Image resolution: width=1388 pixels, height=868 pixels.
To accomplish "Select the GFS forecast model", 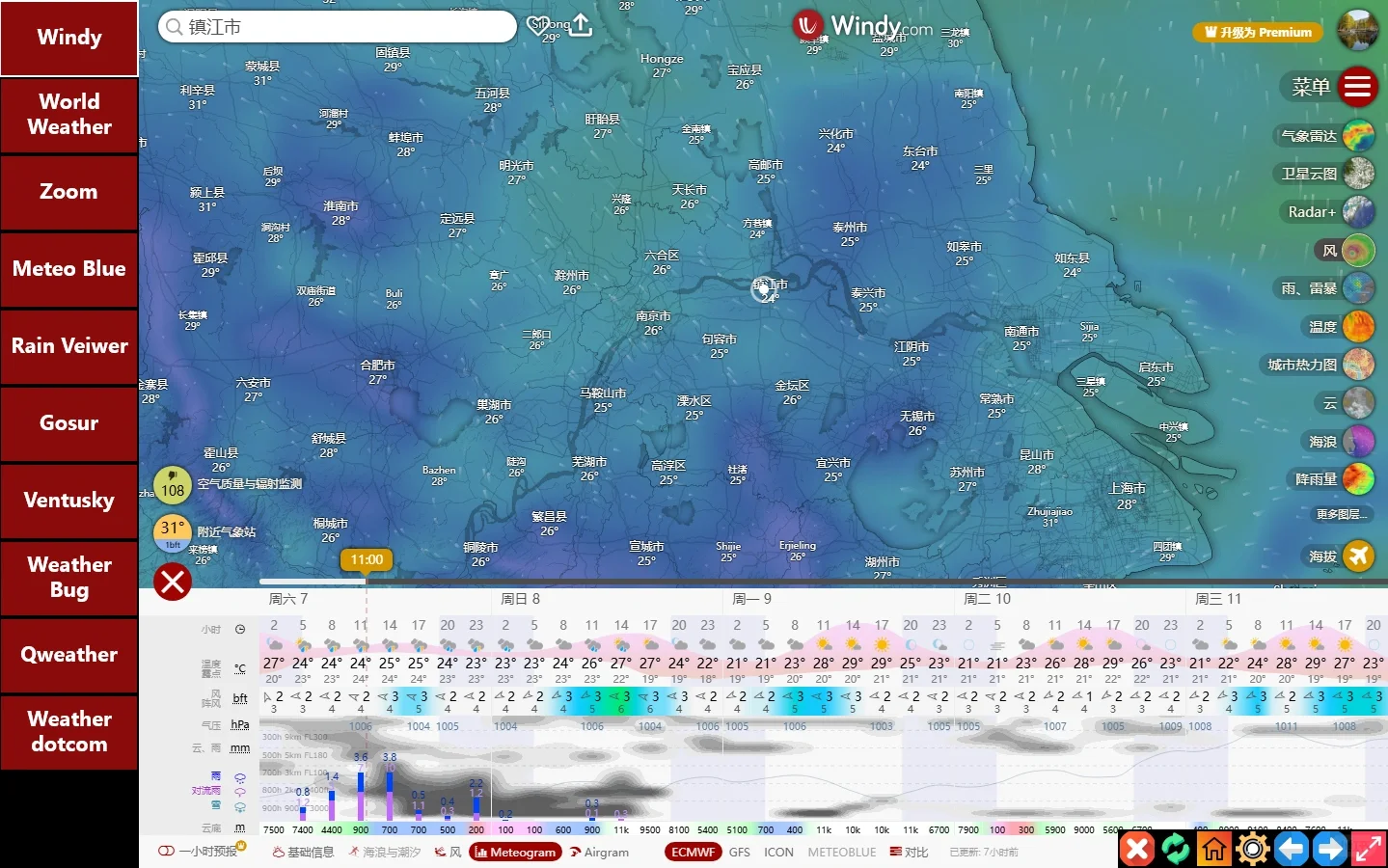I will (x=740, y=853).
